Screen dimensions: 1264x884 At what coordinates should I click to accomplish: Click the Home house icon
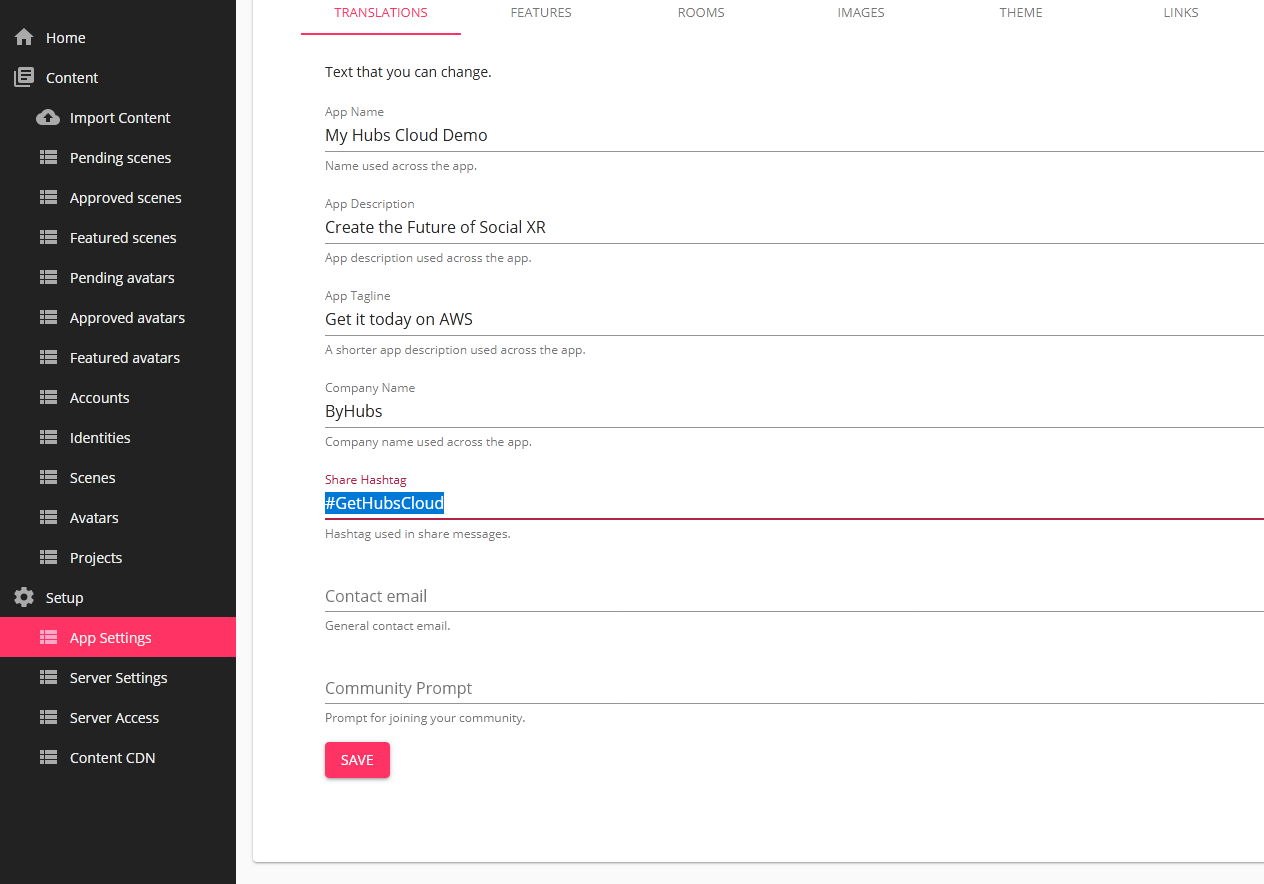click(x=24, y=38)
